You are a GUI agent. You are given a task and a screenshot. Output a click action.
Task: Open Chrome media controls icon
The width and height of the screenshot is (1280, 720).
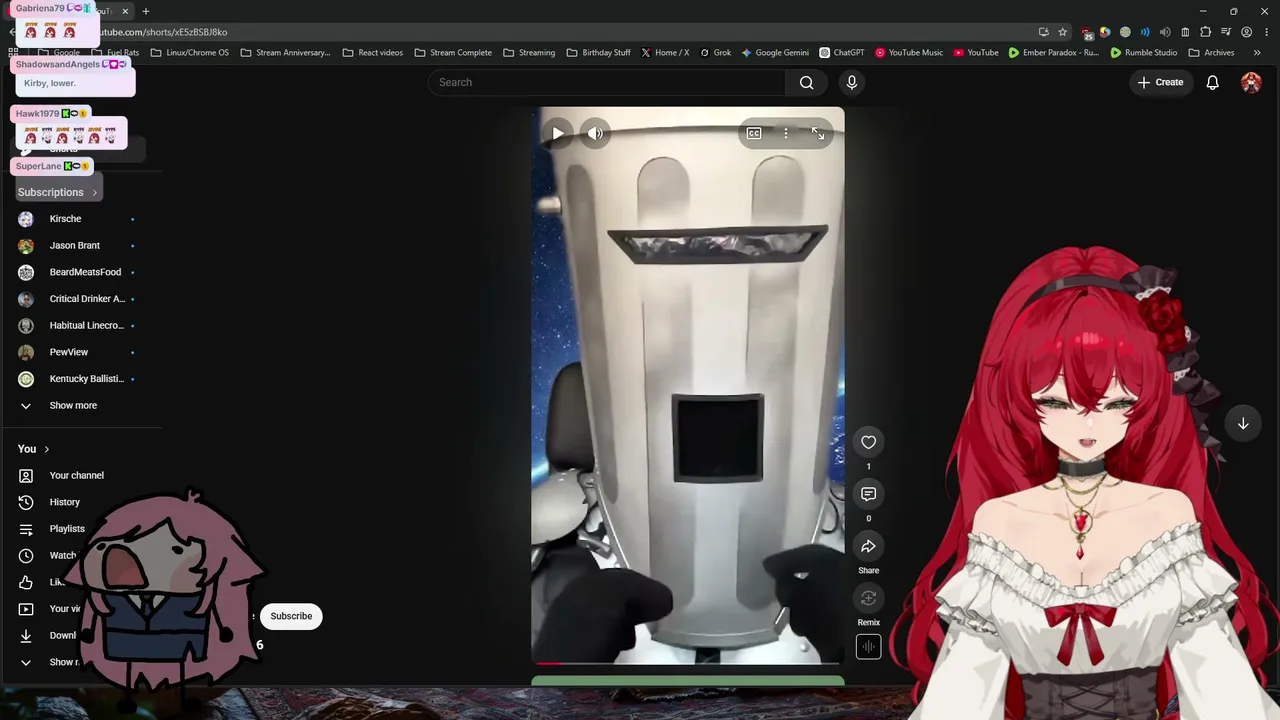point(1226,32)
